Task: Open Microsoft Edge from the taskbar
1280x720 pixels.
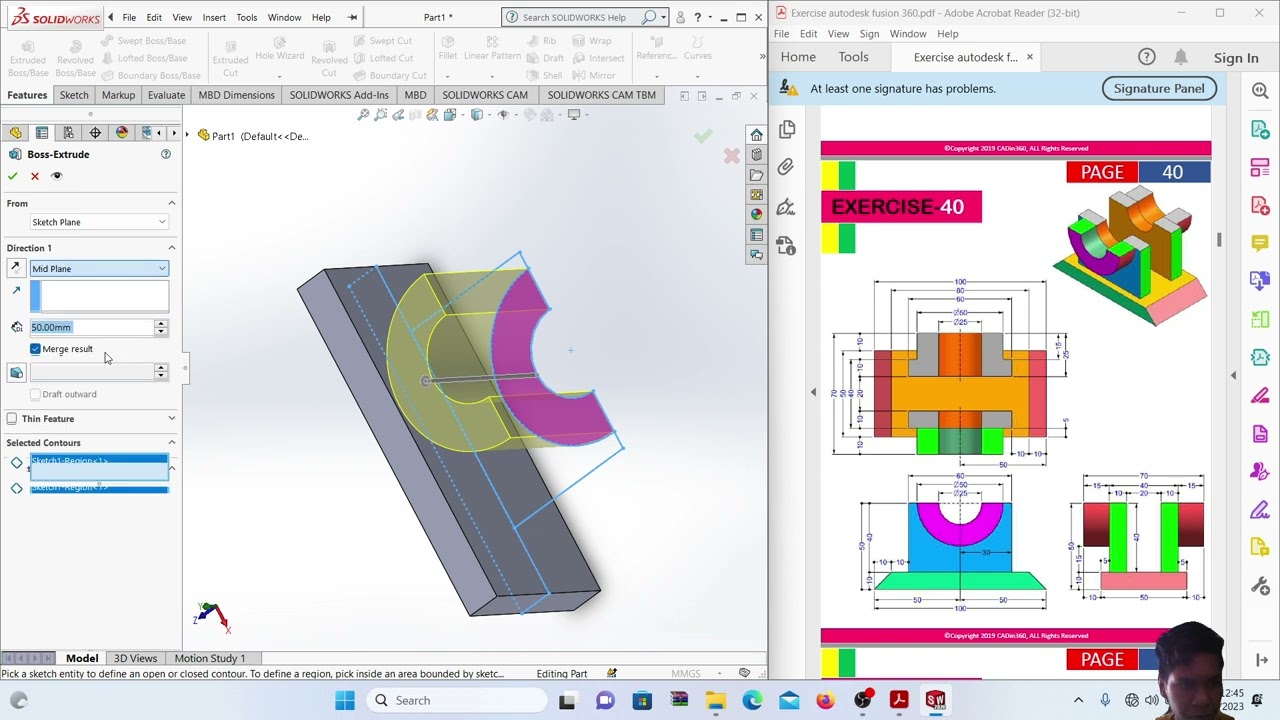Action: [752, 700]
